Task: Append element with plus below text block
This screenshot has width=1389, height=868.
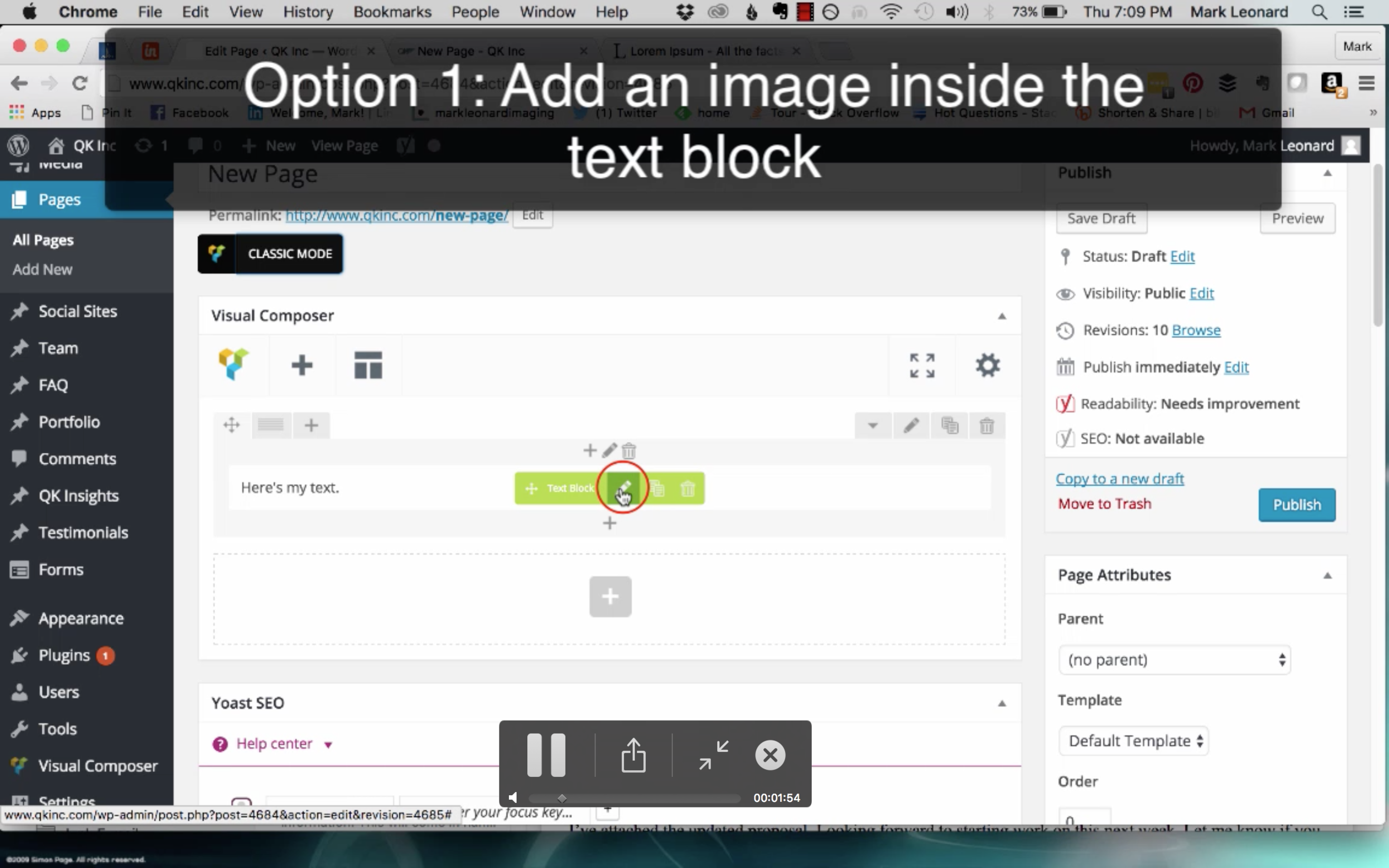Action: pyautogui.click(x=610, y=523)
